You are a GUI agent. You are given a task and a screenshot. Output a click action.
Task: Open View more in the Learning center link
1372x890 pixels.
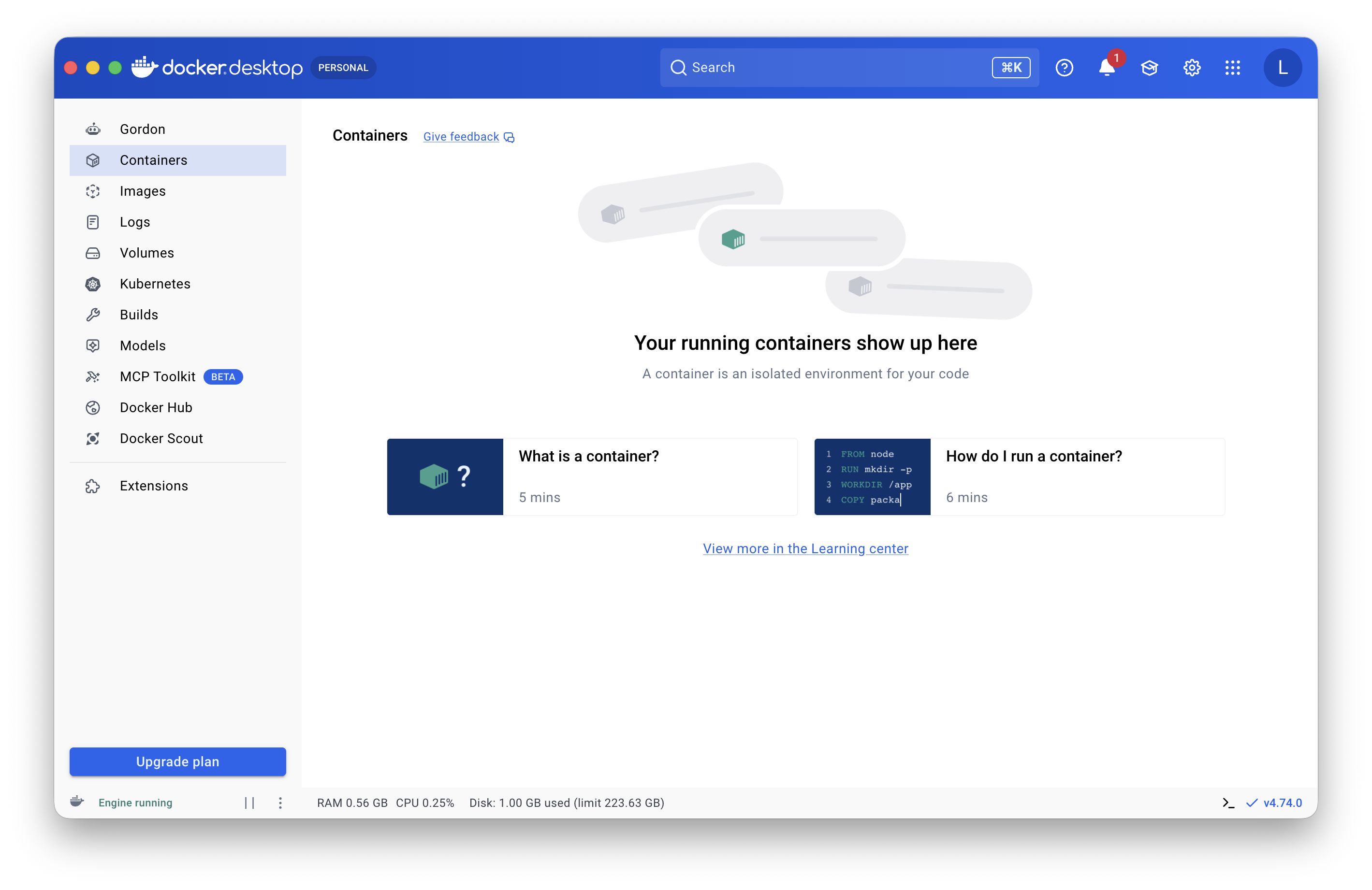[x=805, y=548]
